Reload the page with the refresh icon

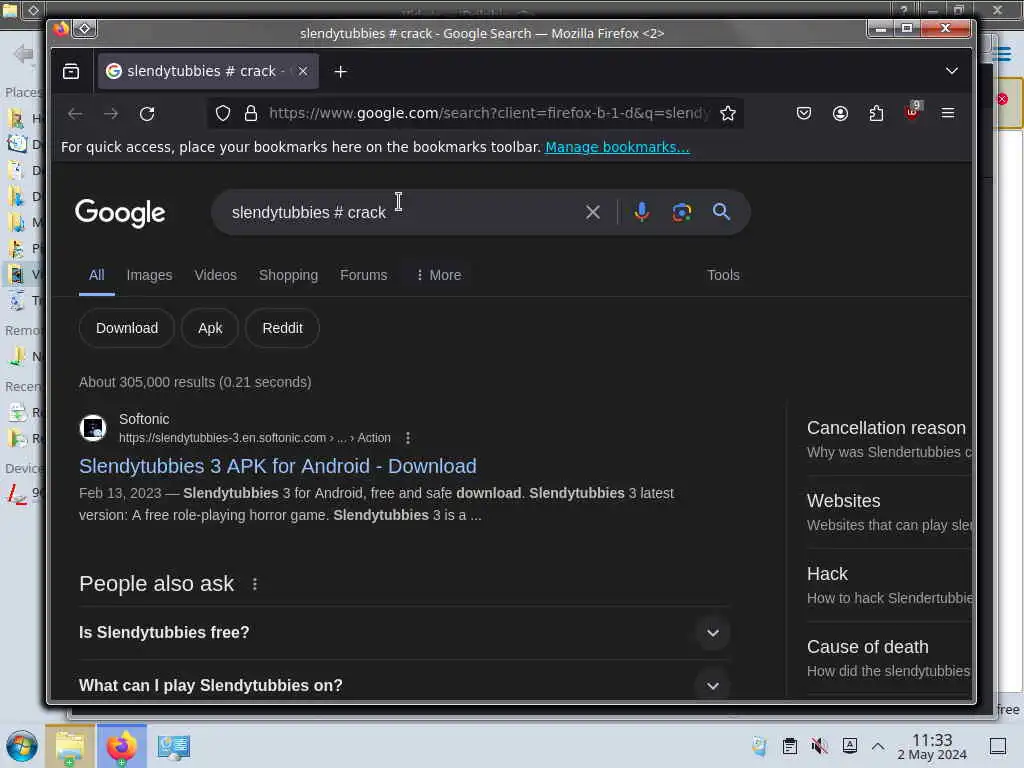[x=147, y=114]
